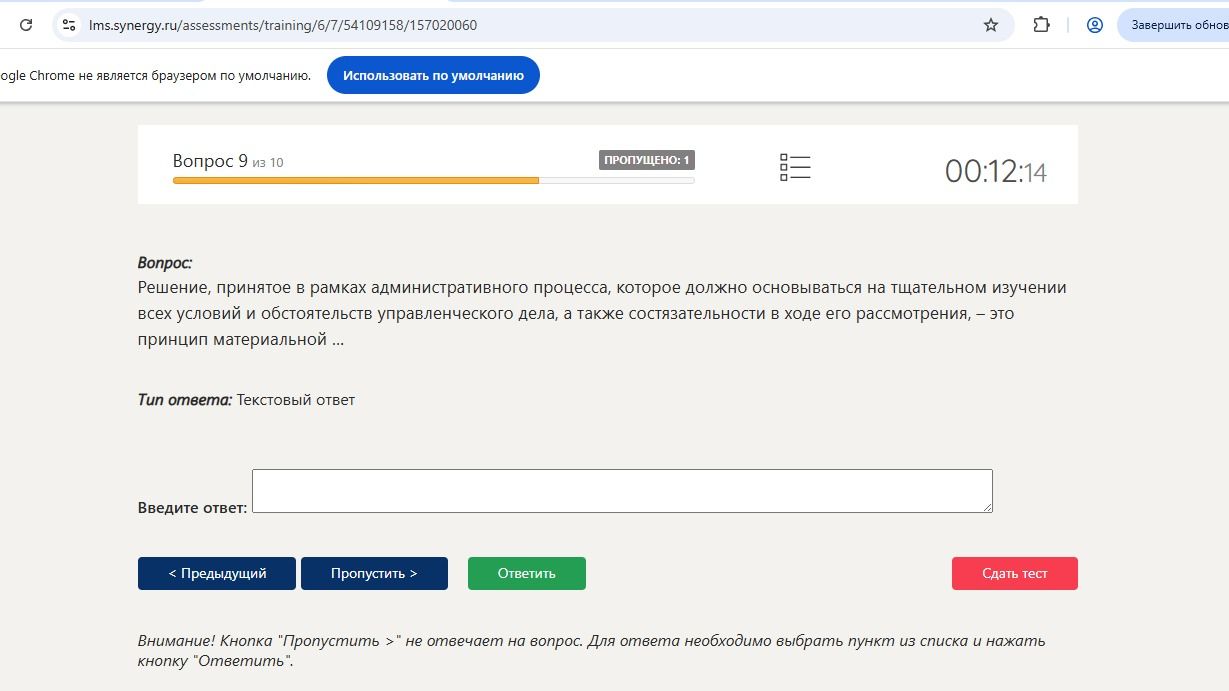Screen dimensions: 1229x691
Task: Reload the page with the refresh icon
Action: pyautogui.click(x=26, y=25)
